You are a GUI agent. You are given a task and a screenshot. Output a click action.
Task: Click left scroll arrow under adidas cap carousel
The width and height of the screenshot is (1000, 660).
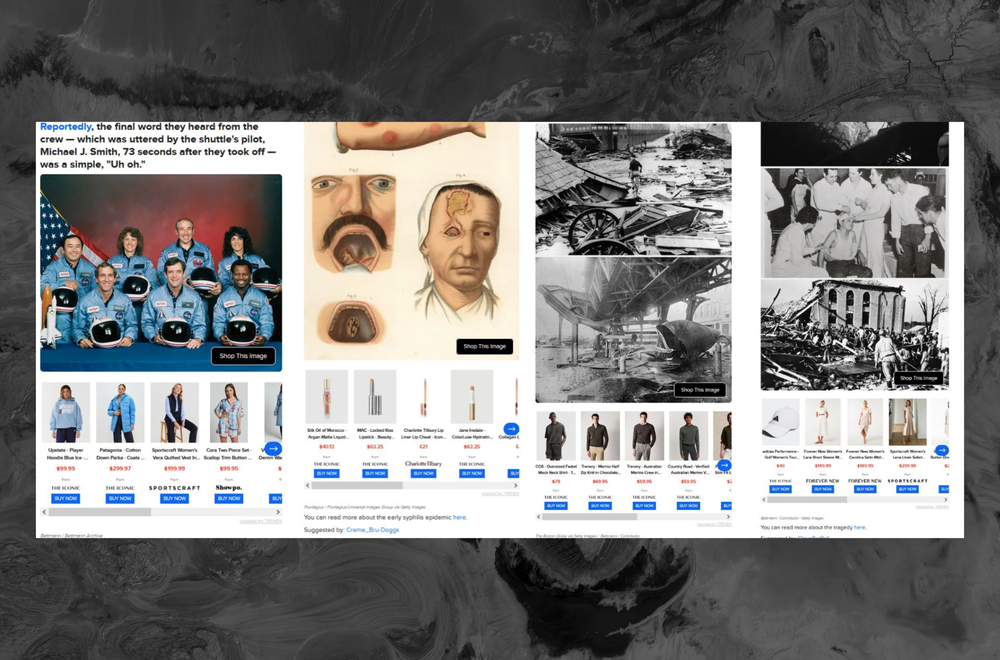[764, 499]
